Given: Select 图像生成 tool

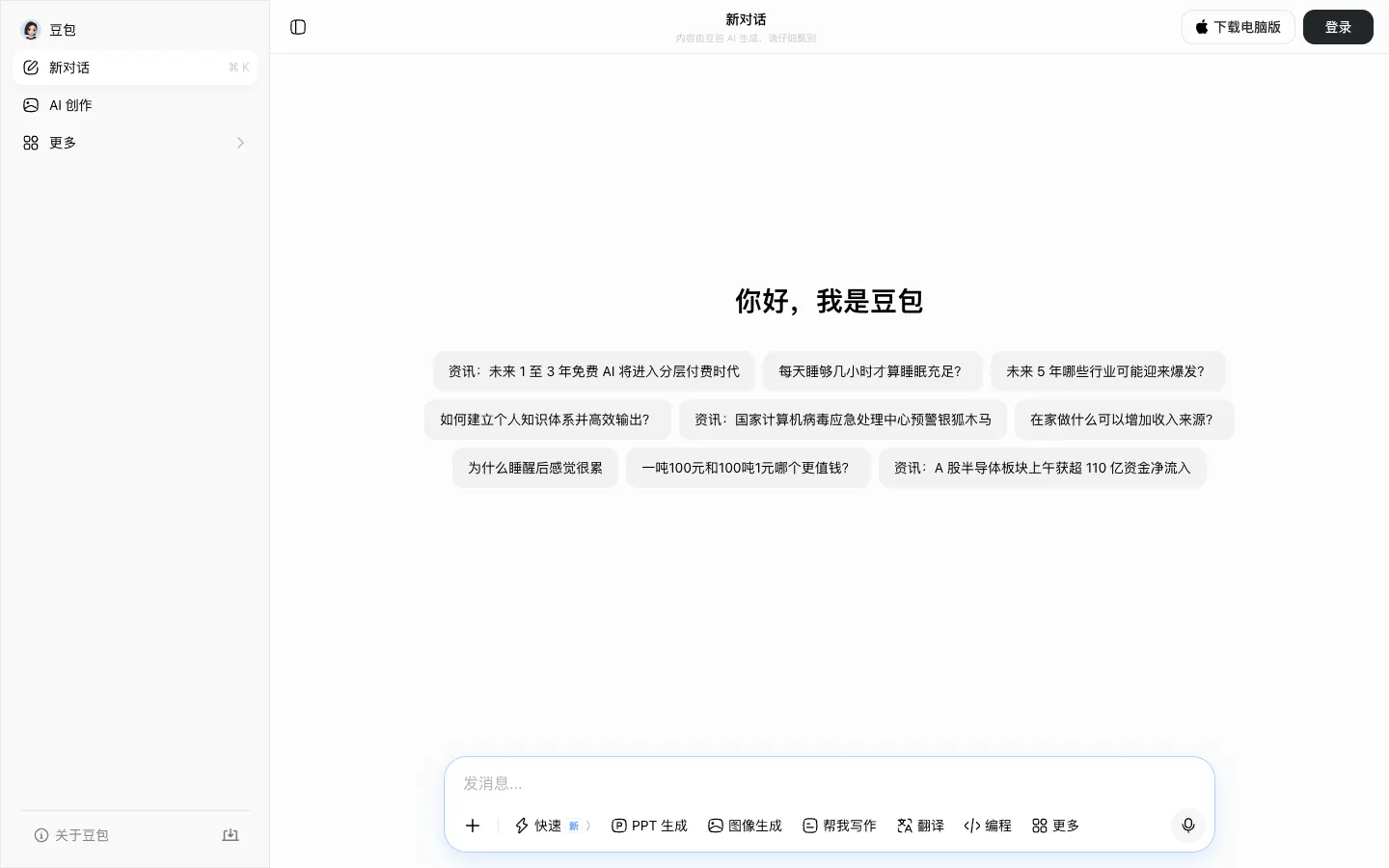Looking at the screenshot, I should (745, 826).
